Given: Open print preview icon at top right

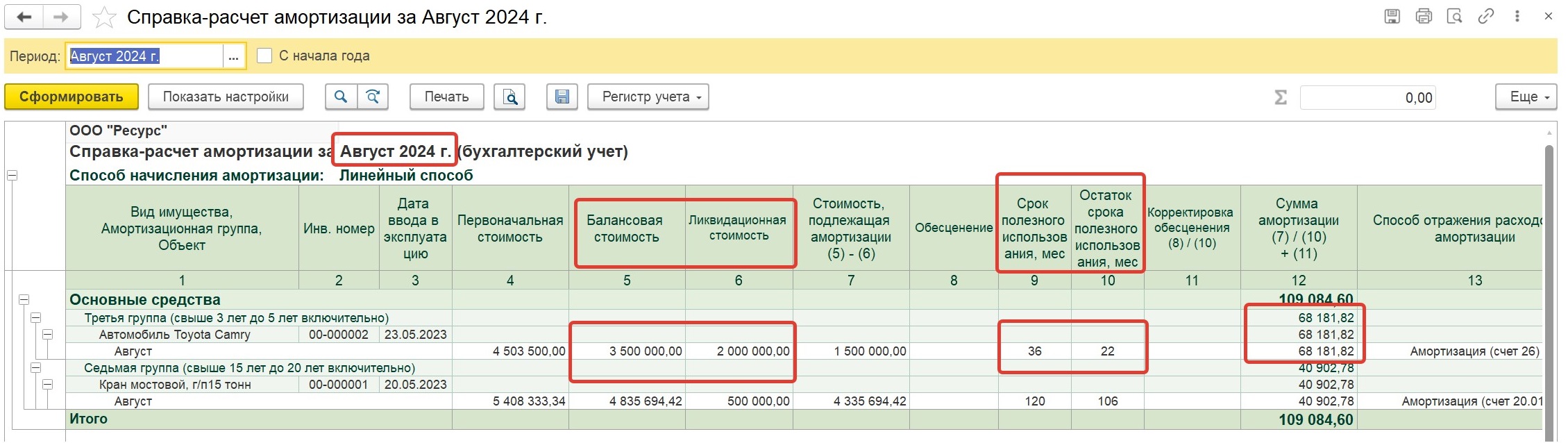Looking at the screenshot, I should tap(1455, 17).
